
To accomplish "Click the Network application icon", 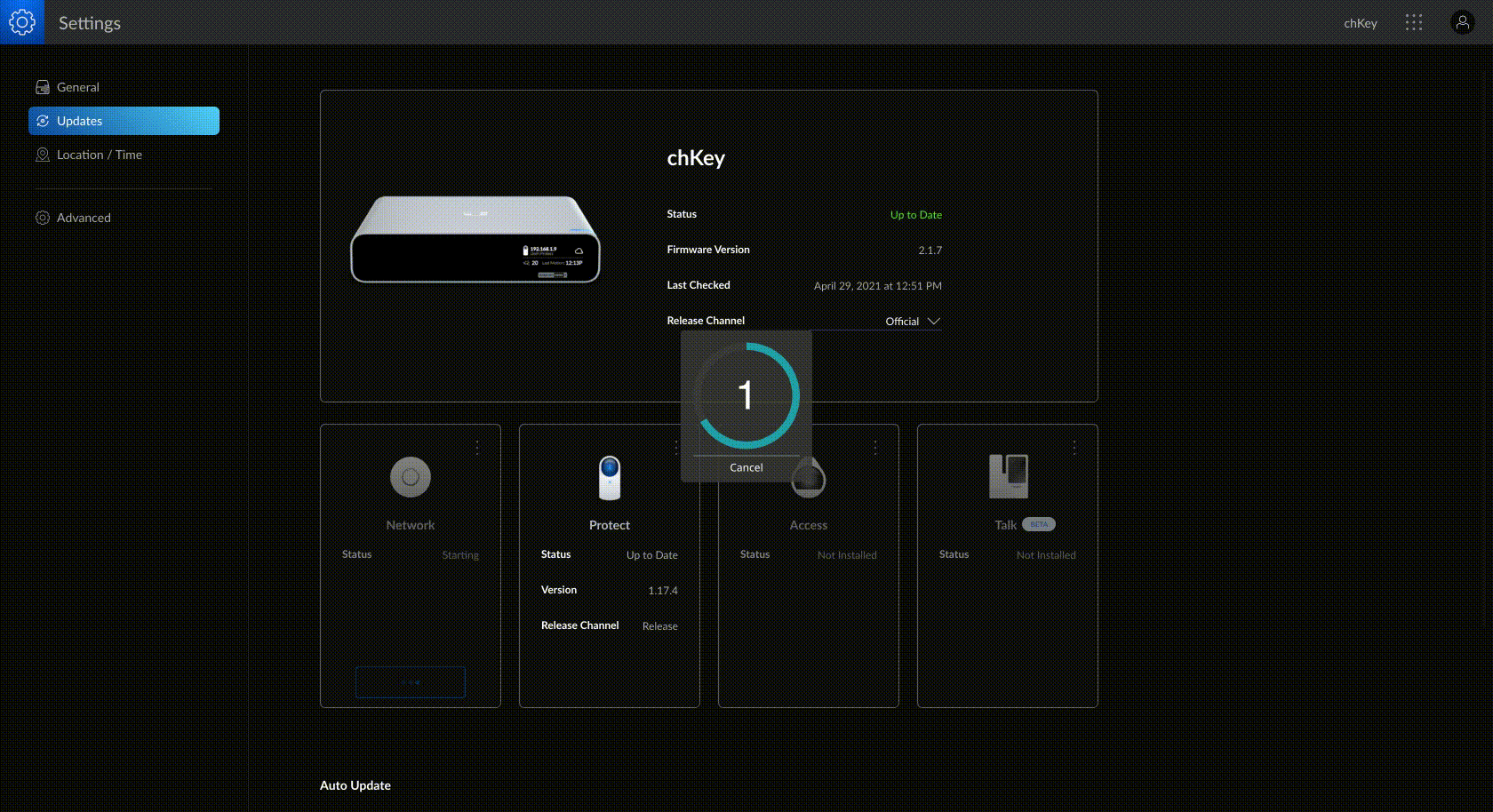I will point(411,477).
